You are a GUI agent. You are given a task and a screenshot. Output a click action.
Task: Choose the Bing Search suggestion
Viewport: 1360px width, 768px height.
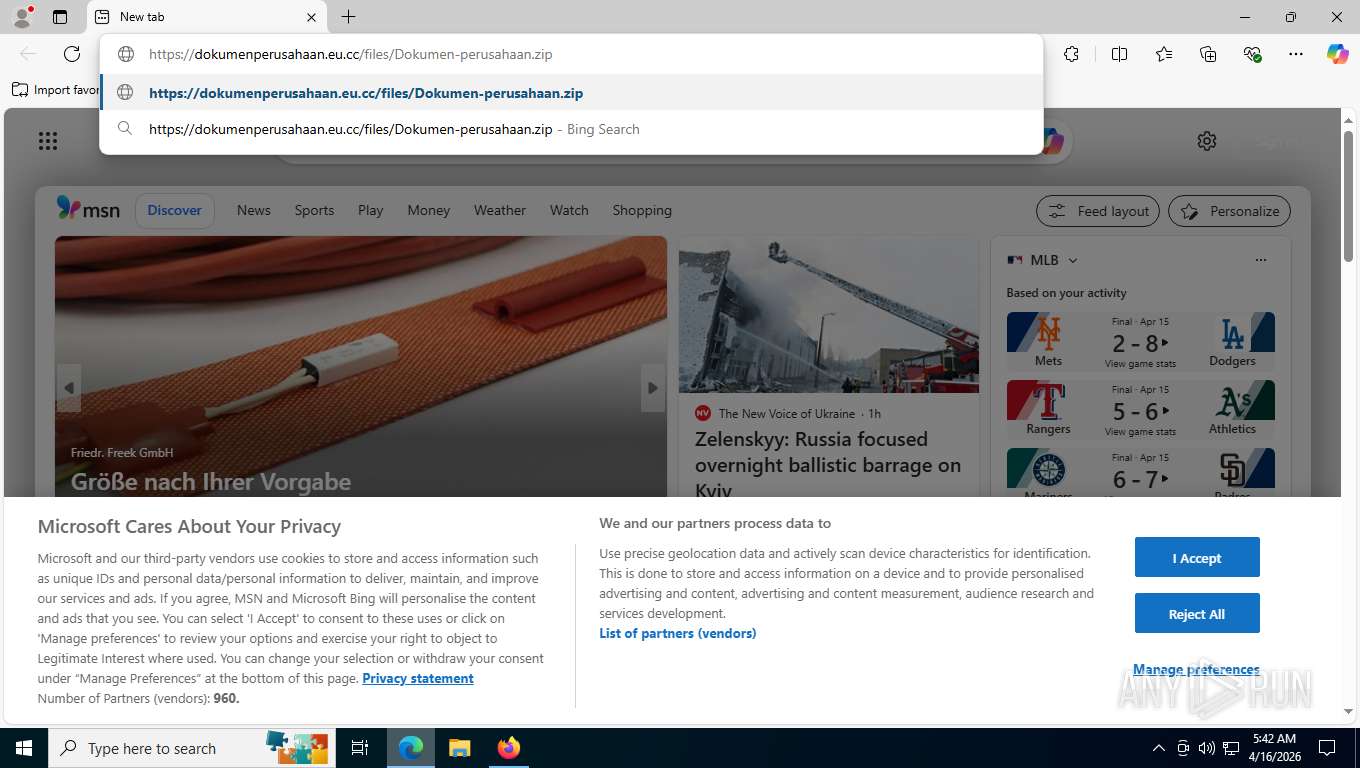(x=571, y=129)
